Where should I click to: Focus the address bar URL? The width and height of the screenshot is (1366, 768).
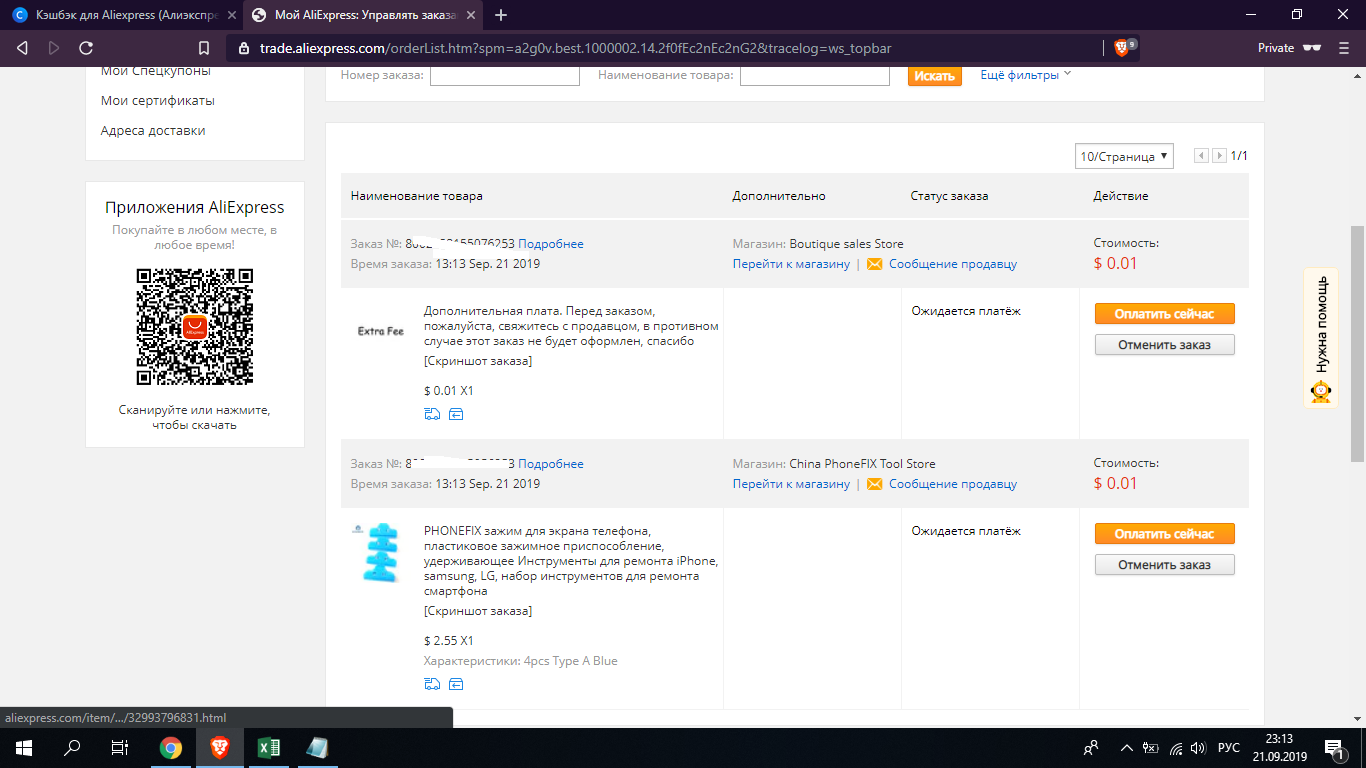click(575, 48)
